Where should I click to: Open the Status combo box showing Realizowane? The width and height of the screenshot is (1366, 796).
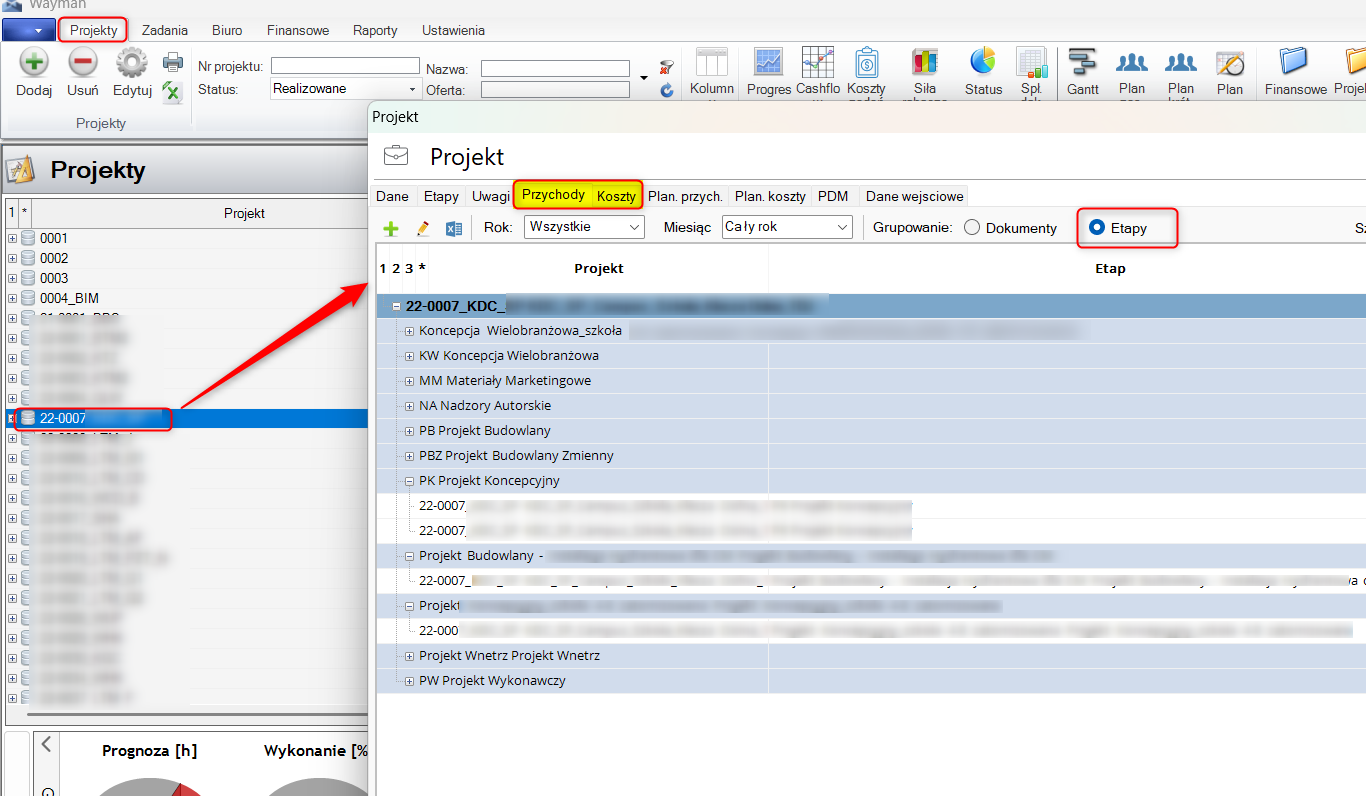click(346, 89)
